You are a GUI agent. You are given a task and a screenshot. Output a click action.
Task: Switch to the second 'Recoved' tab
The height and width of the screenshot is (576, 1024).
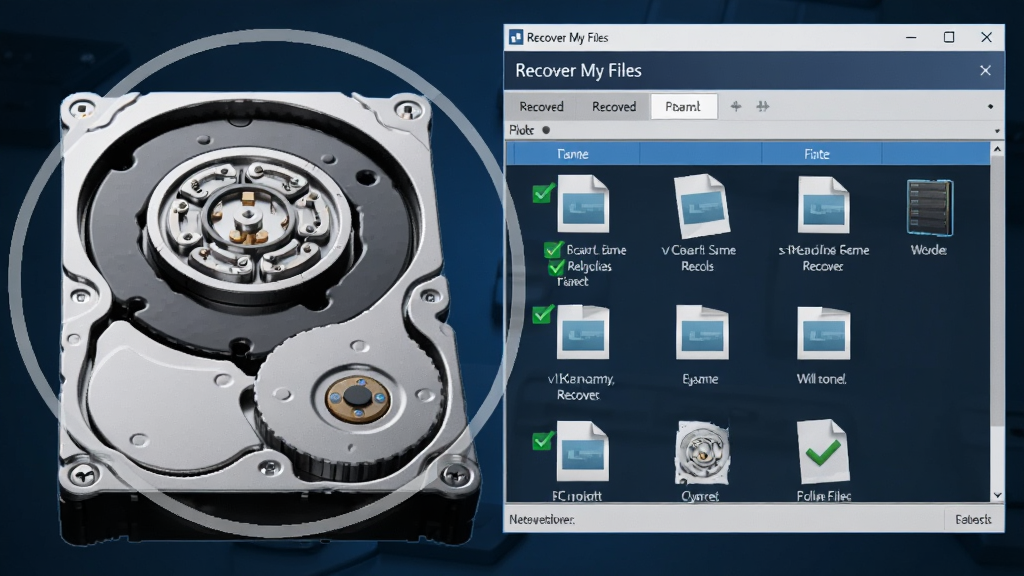(x=614, y=106)
